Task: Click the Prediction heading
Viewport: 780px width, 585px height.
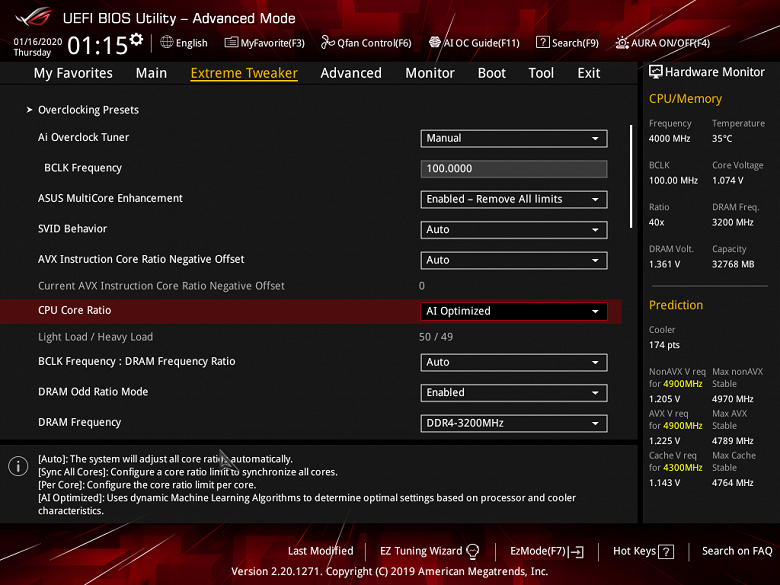Action: (x=676, y=305)
